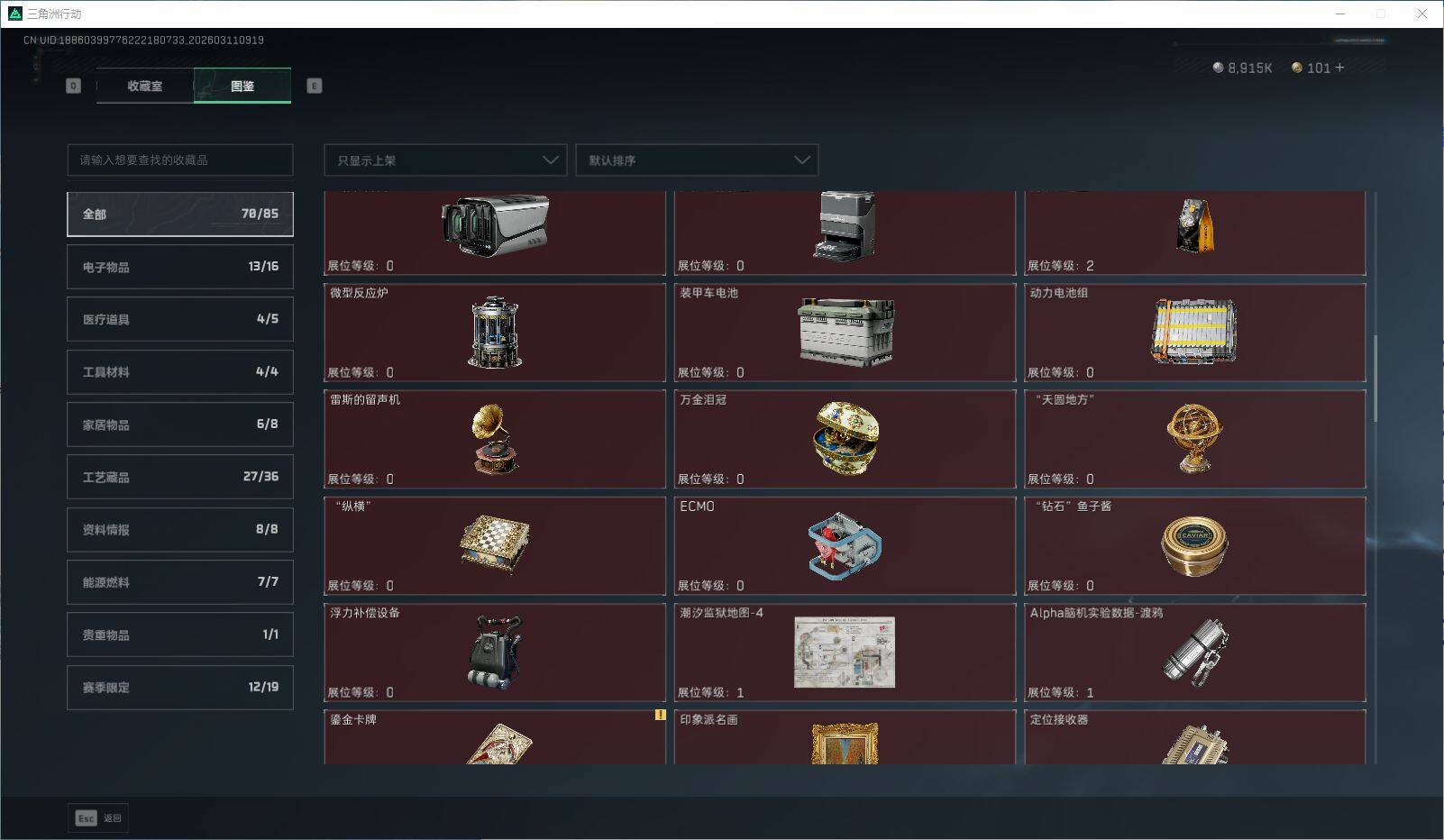Filter by 工艺藏品 category

coord(180,477)
